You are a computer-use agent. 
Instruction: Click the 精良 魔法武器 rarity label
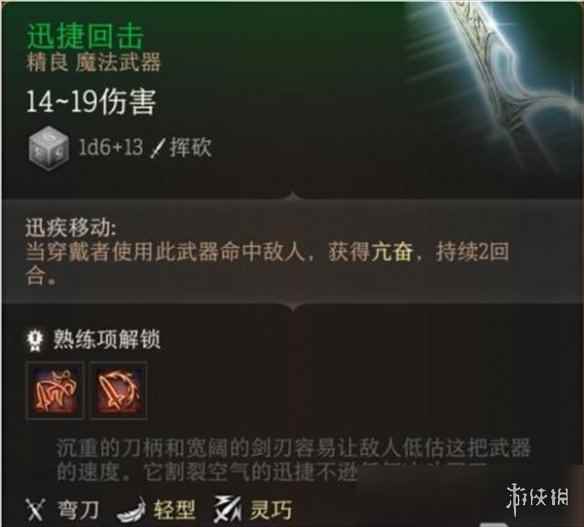pos(92,62)
